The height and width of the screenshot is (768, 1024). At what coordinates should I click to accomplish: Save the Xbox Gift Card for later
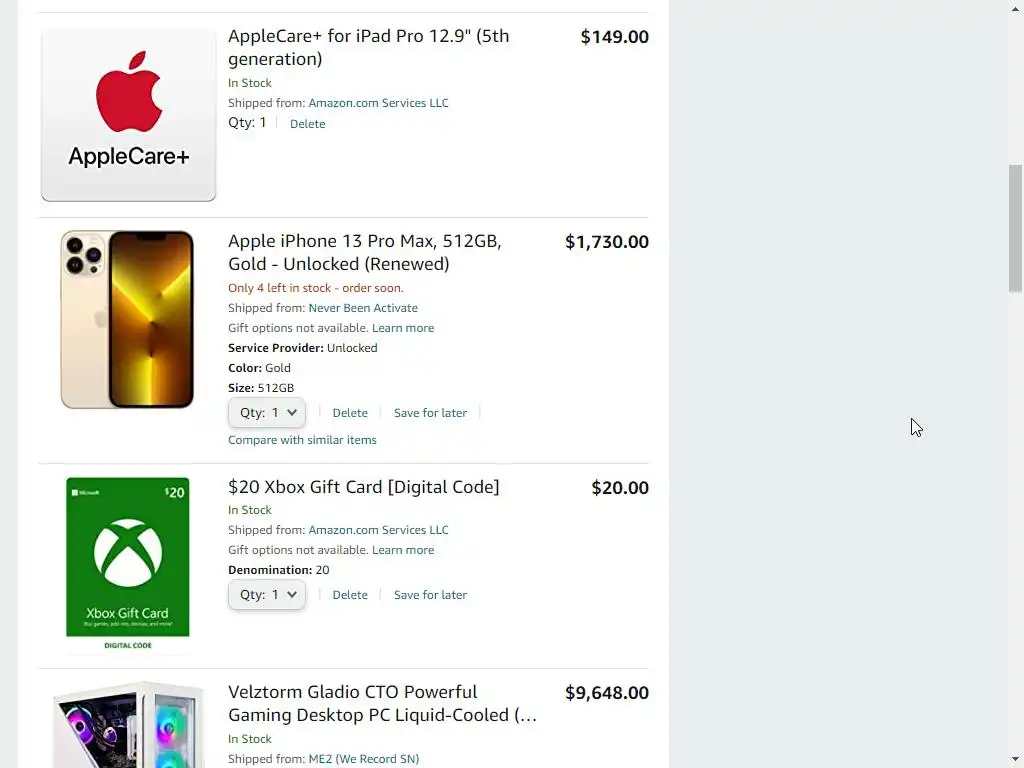point(430,595)
